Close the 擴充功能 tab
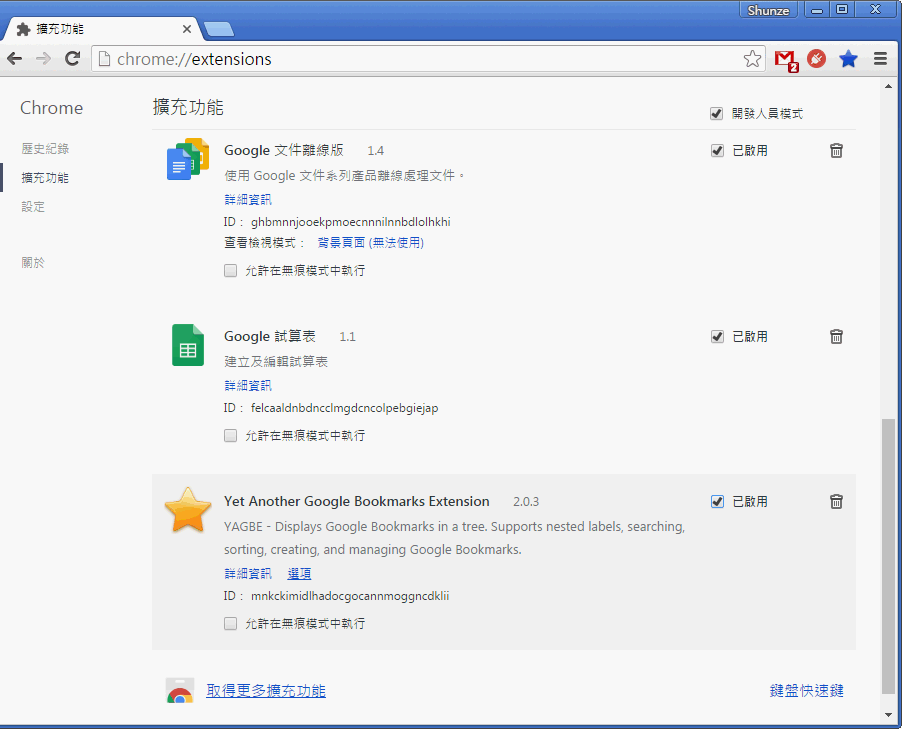Image resolution: width=902 pixels, height=729 pixels. click(186, 29)
